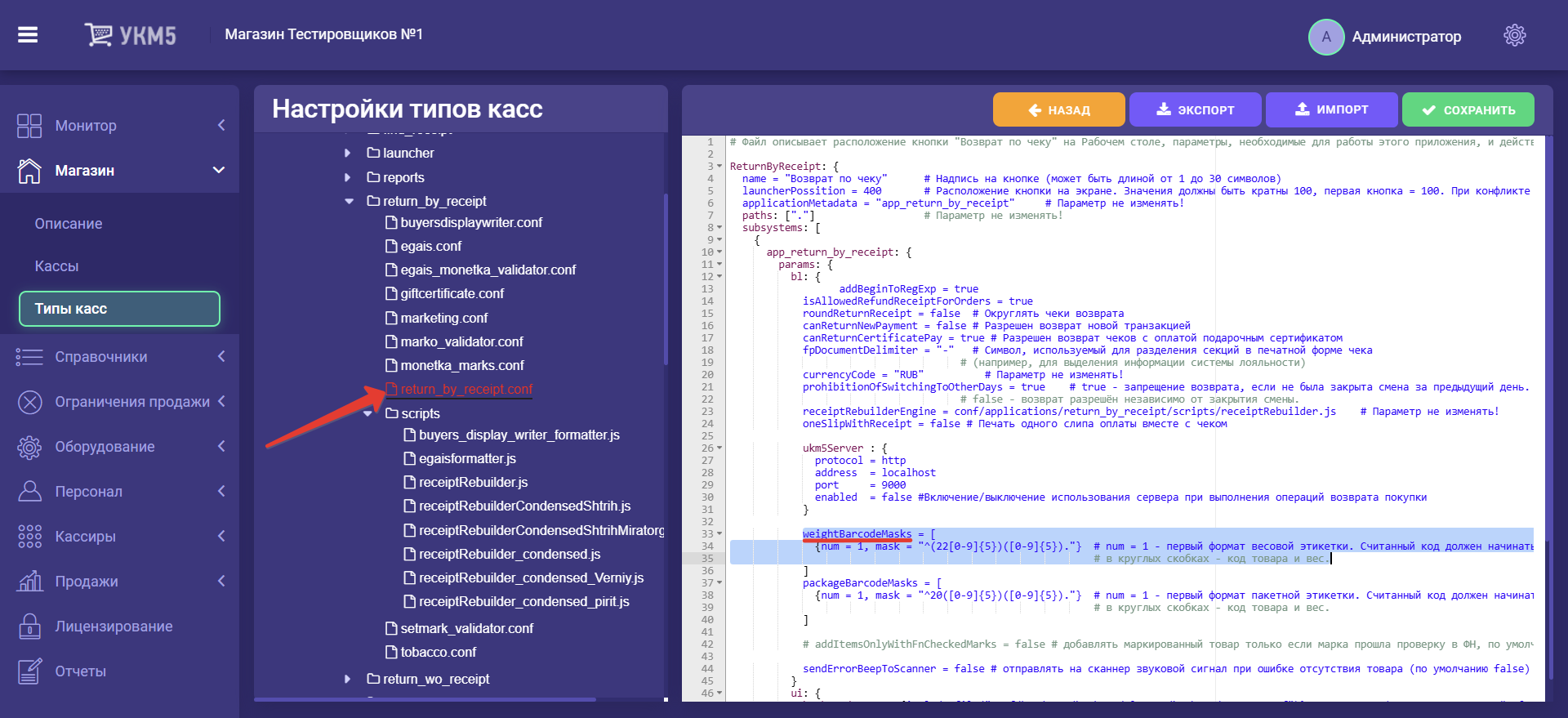Click the ЭКСПОРТ button

pyautogui.click(x=1196, y=109)
